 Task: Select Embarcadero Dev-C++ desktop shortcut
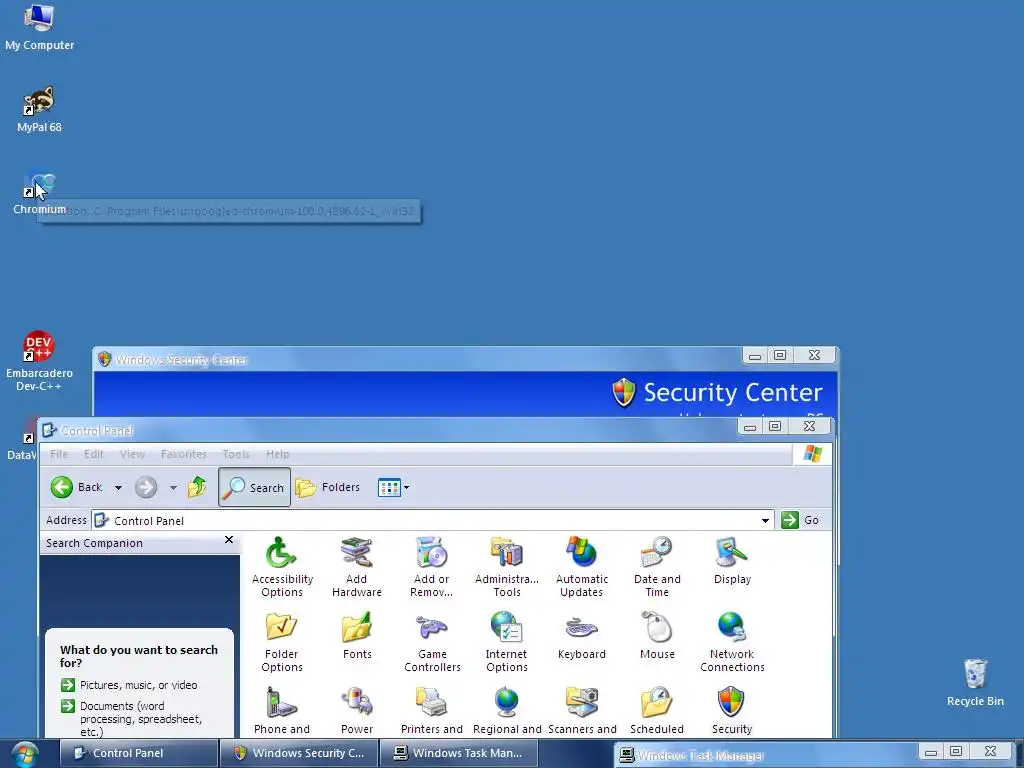pos(39,361)
